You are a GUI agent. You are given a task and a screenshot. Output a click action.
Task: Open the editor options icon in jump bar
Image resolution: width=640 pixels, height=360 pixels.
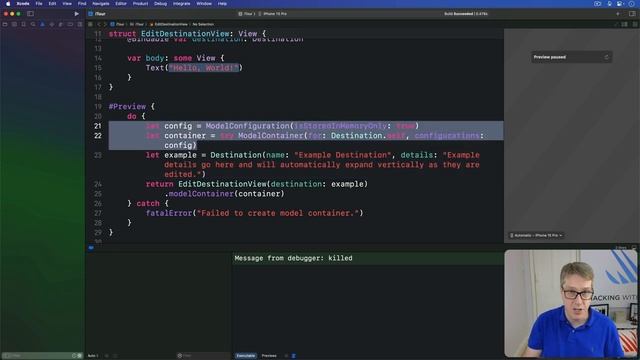tap(625, 24)
